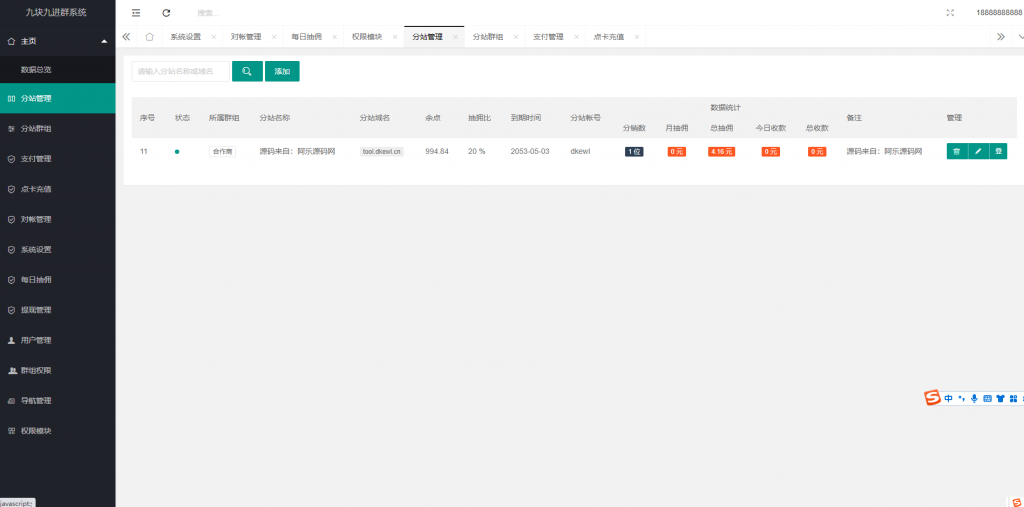Switch to the 系统设置 tab

[x=185, y=37]
